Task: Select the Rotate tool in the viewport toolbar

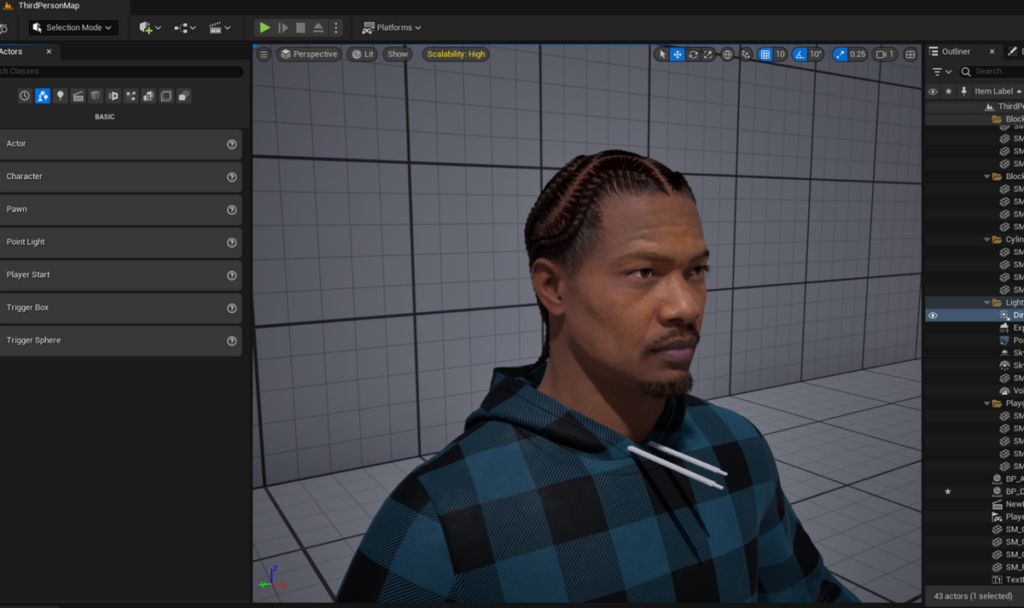Action: point(693,53)
